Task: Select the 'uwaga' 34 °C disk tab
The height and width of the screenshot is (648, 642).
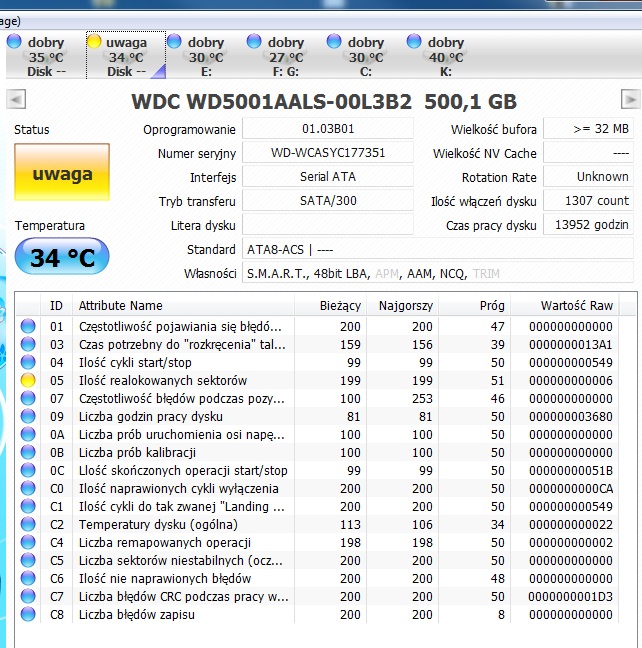Action: (126, 56)
